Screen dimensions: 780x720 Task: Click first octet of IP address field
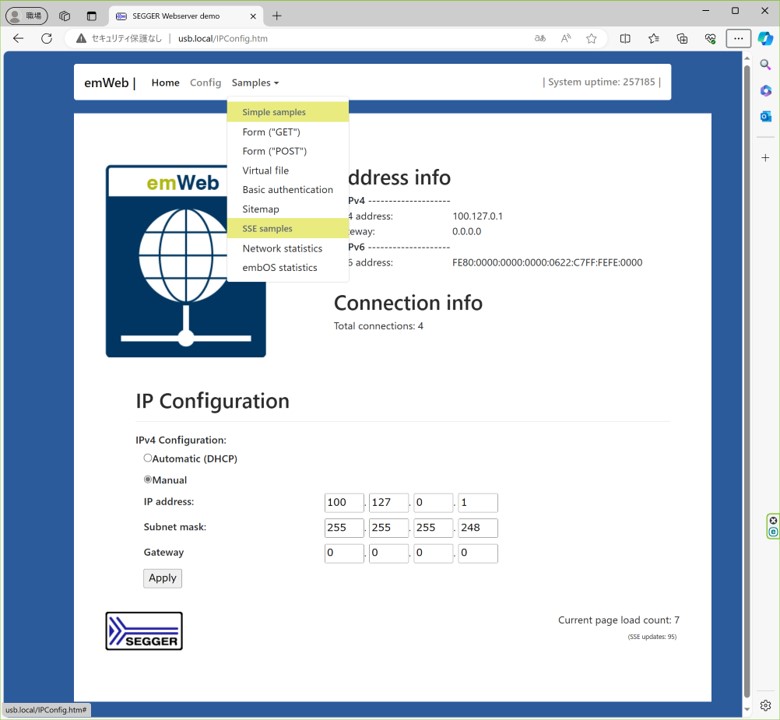point(343,503)
